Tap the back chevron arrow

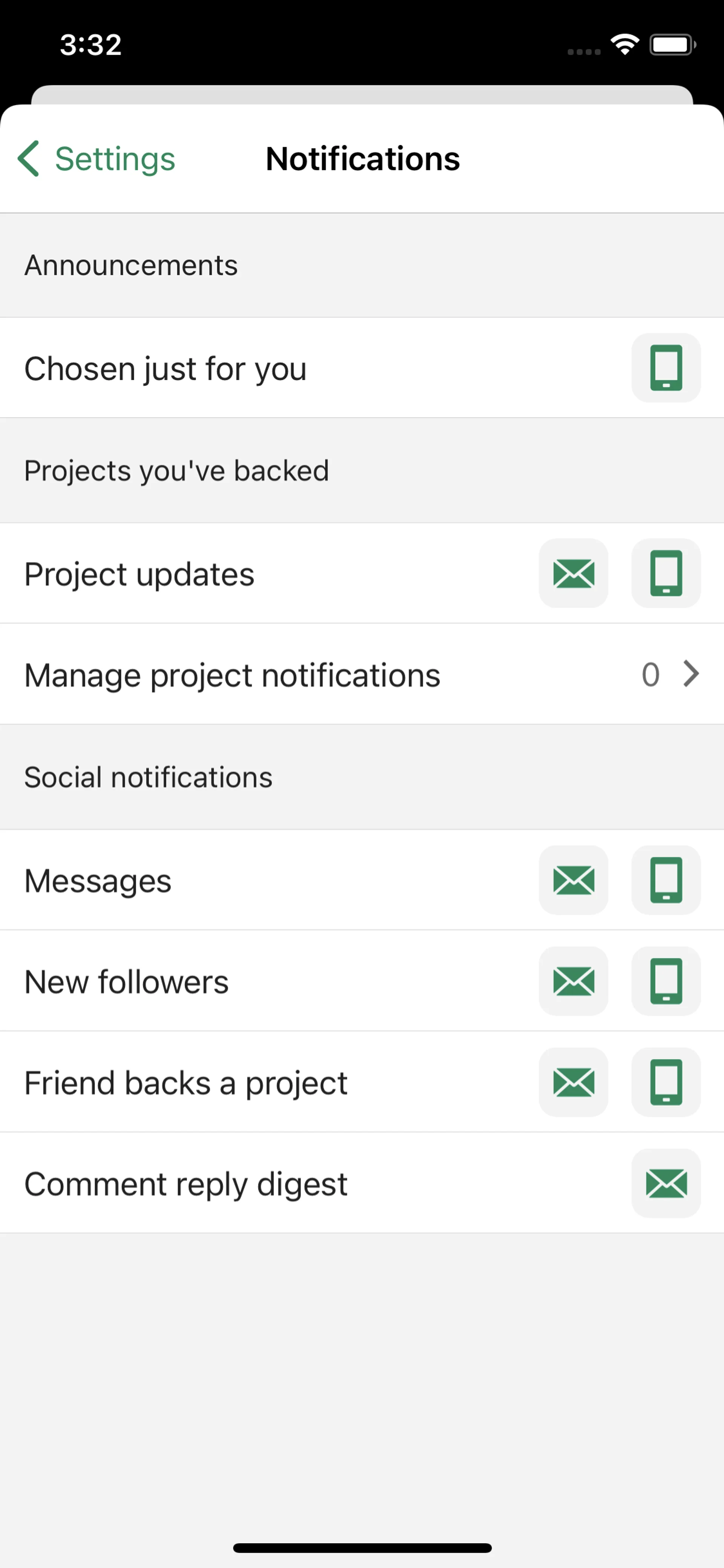pos(29,159)
